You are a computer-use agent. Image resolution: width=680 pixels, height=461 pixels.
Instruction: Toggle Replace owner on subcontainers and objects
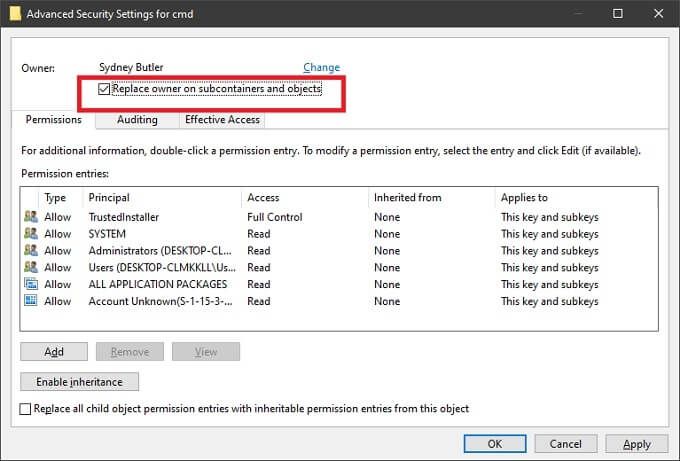[105, 90]
